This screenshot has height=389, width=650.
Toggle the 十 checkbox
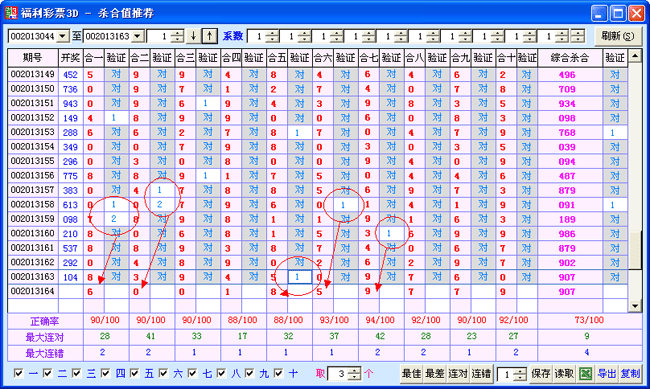278,373
